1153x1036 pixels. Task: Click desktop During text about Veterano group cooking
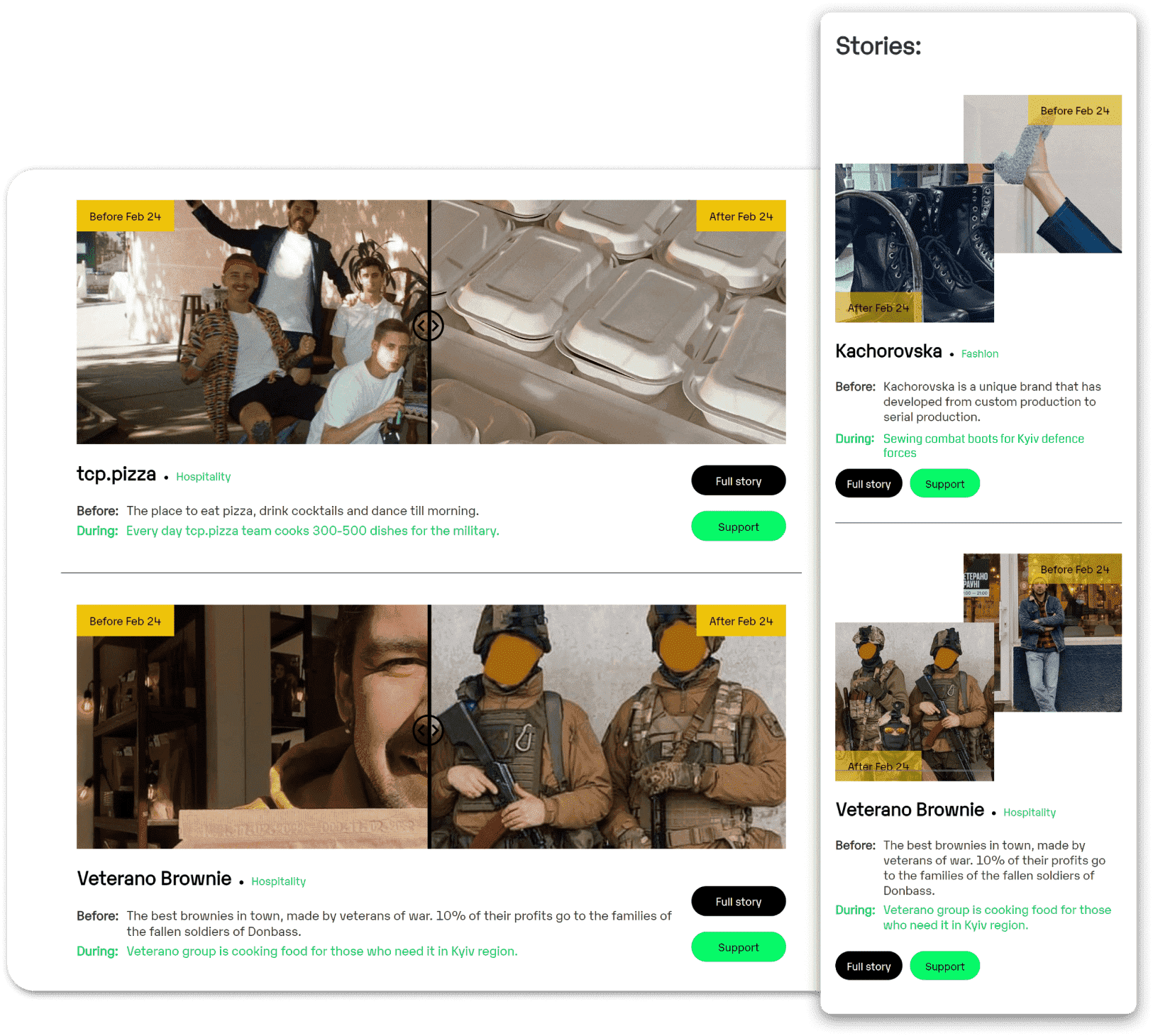point(321,951)
